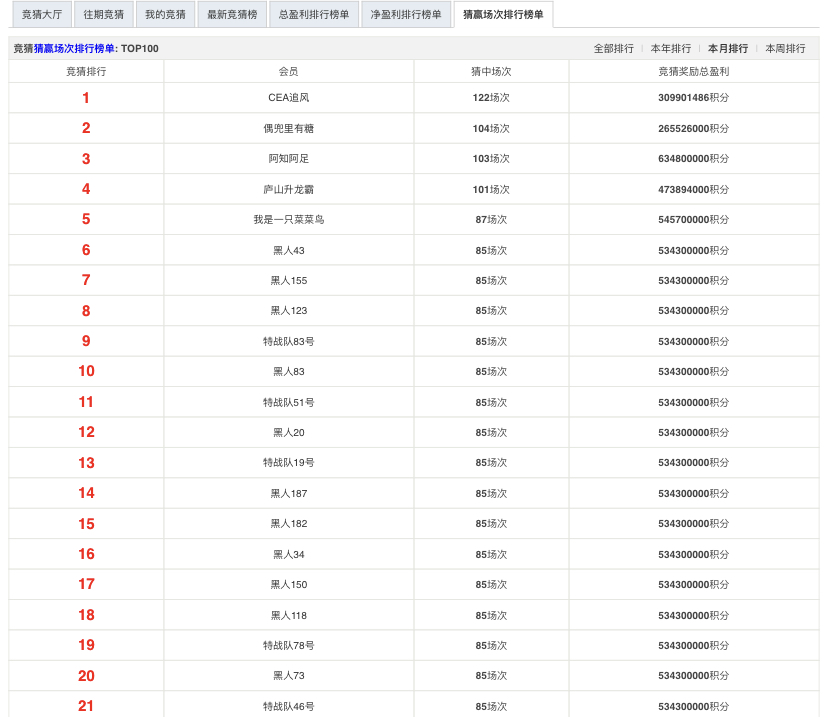
Task: Switch to 往期竞猜 tab
Action: tap(104, 15)
